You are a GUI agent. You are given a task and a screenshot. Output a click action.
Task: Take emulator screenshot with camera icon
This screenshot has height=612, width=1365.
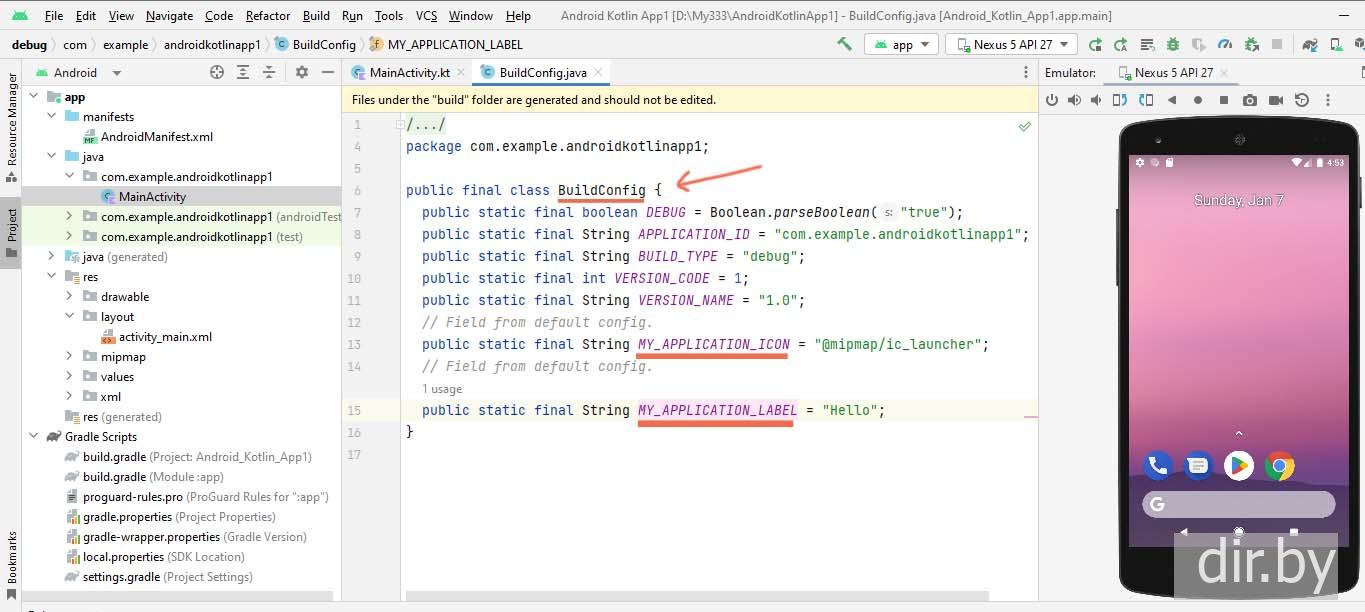[x=1250, y=100]
